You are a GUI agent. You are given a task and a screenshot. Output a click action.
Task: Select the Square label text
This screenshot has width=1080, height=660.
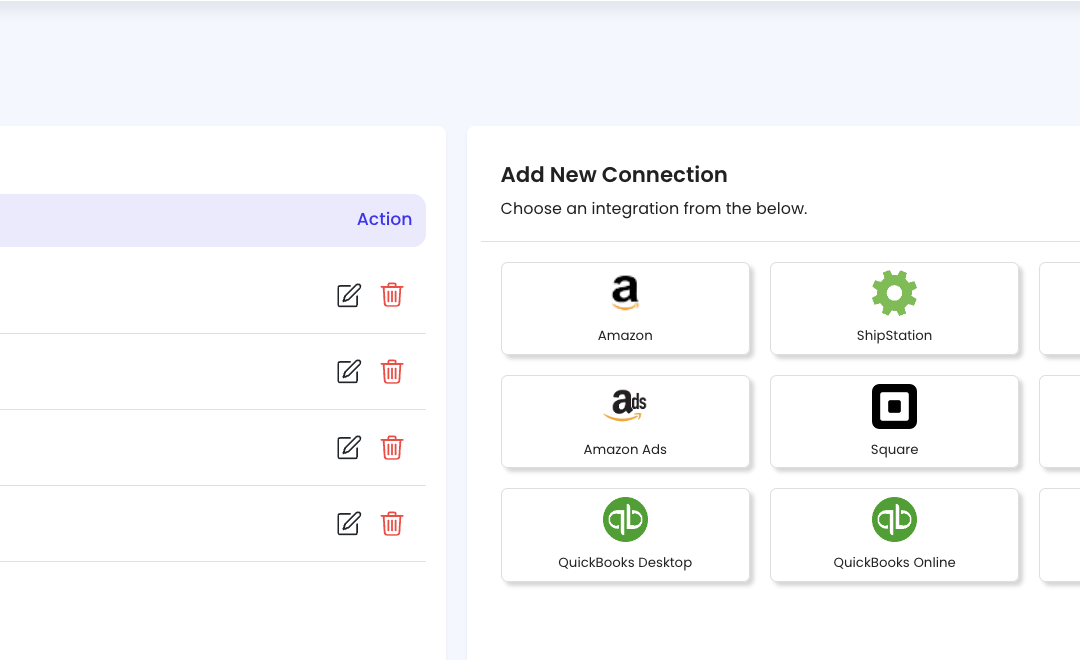[894, 449]
